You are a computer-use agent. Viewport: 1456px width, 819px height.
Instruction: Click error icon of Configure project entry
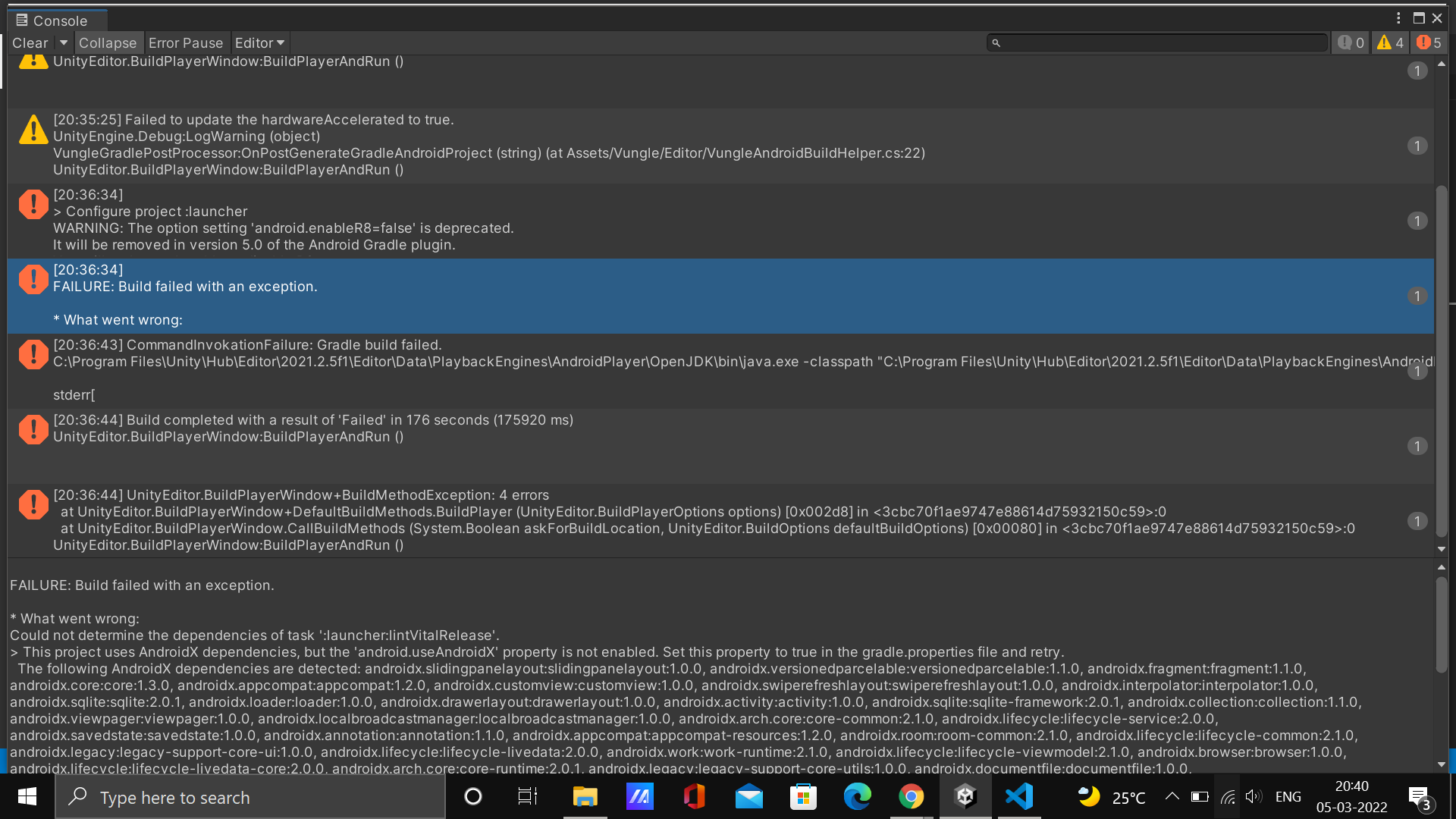(33, 204)
